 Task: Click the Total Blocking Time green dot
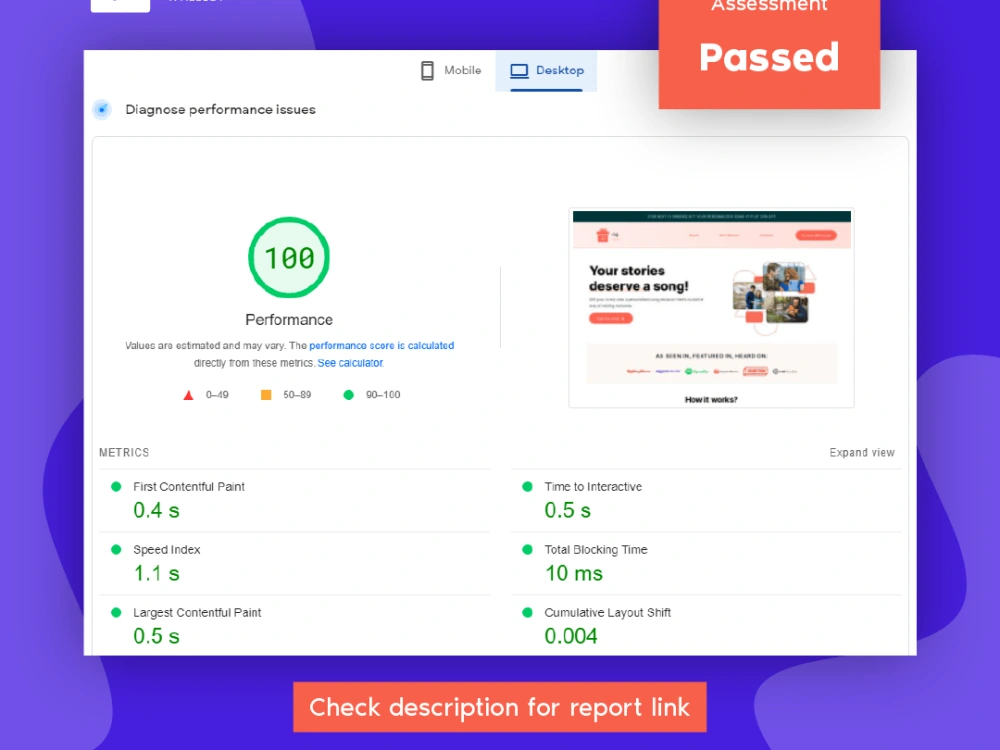[x=527, y=550]
